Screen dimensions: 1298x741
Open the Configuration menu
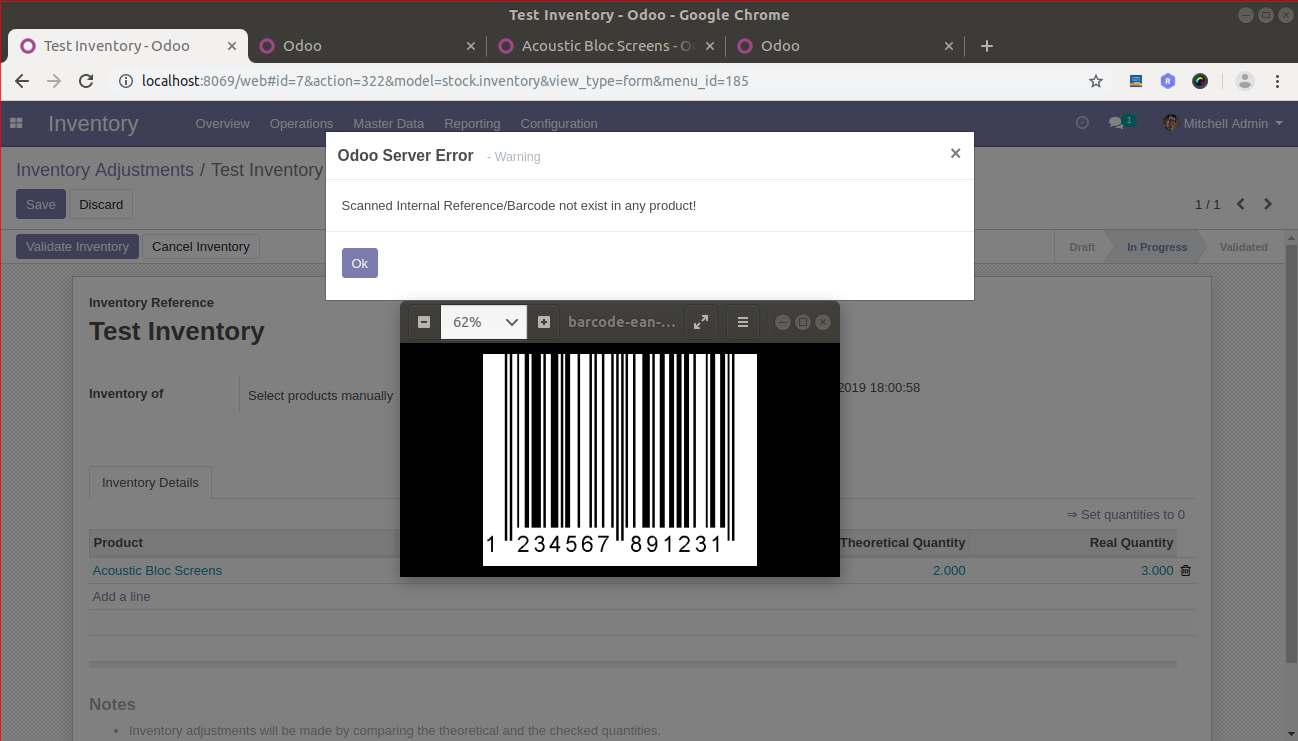tap(559, 124)
